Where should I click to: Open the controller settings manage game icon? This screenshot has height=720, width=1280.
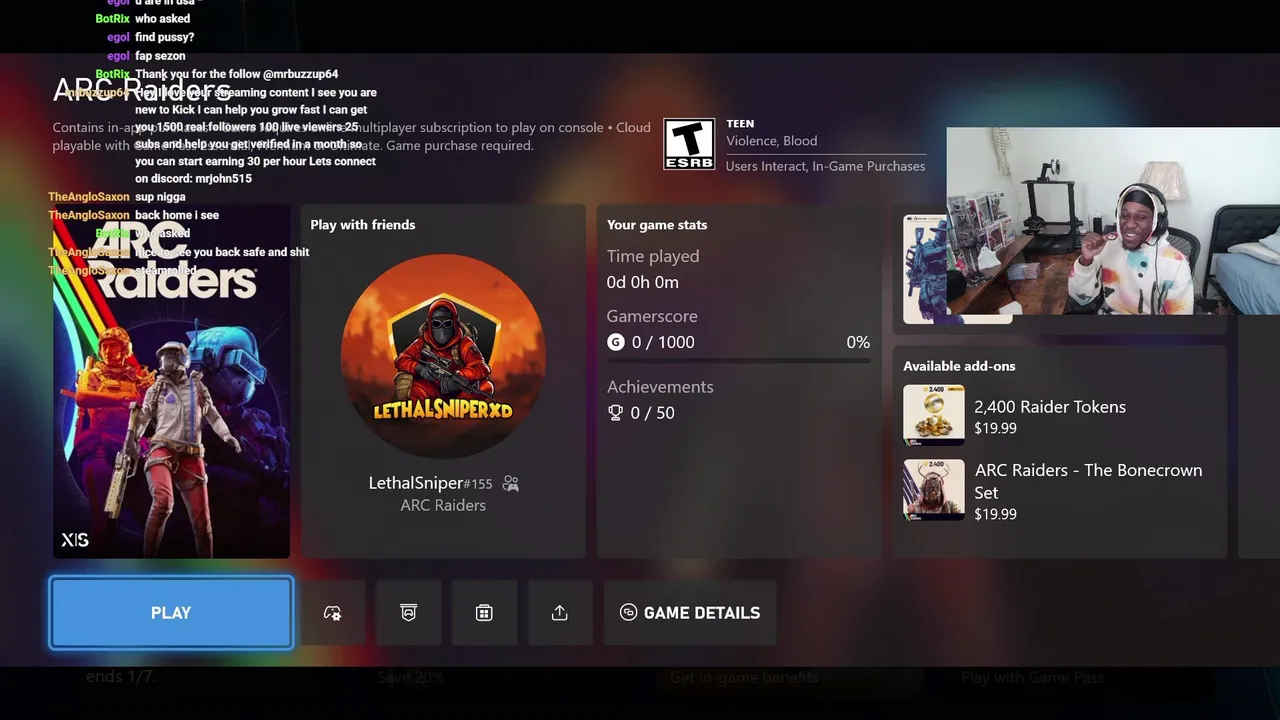[x=333, y=613]
